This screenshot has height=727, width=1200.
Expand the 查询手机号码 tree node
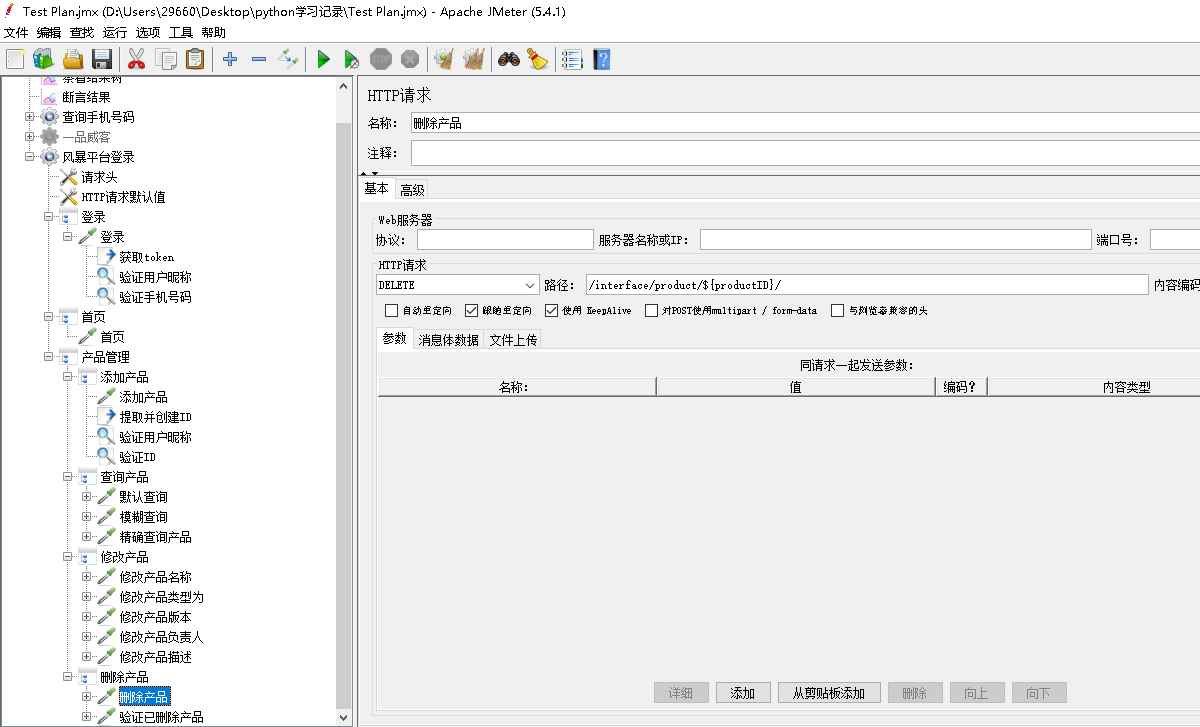click(30, 117)
